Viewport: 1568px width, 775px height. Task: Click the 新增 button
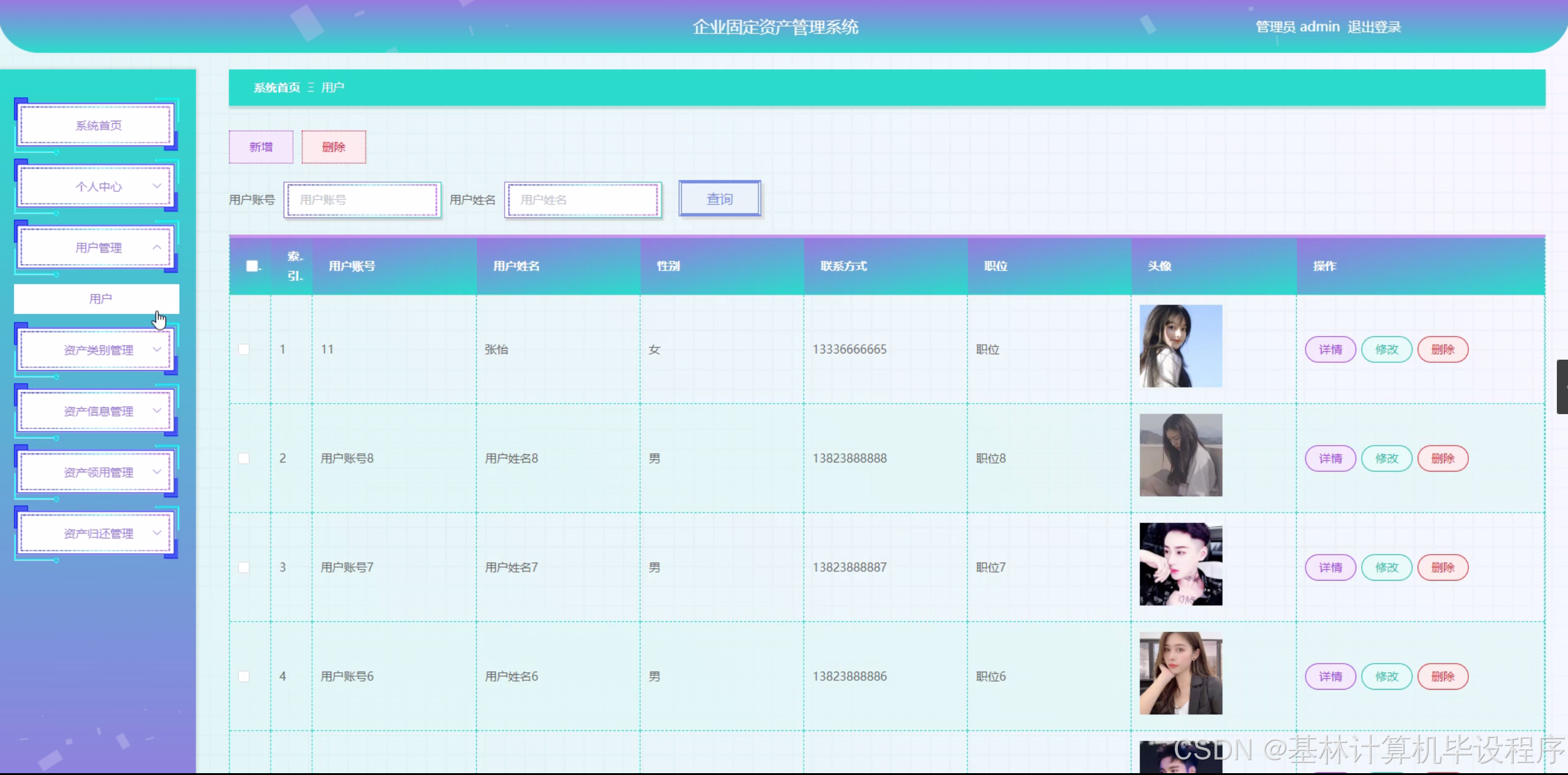(261, 147)
